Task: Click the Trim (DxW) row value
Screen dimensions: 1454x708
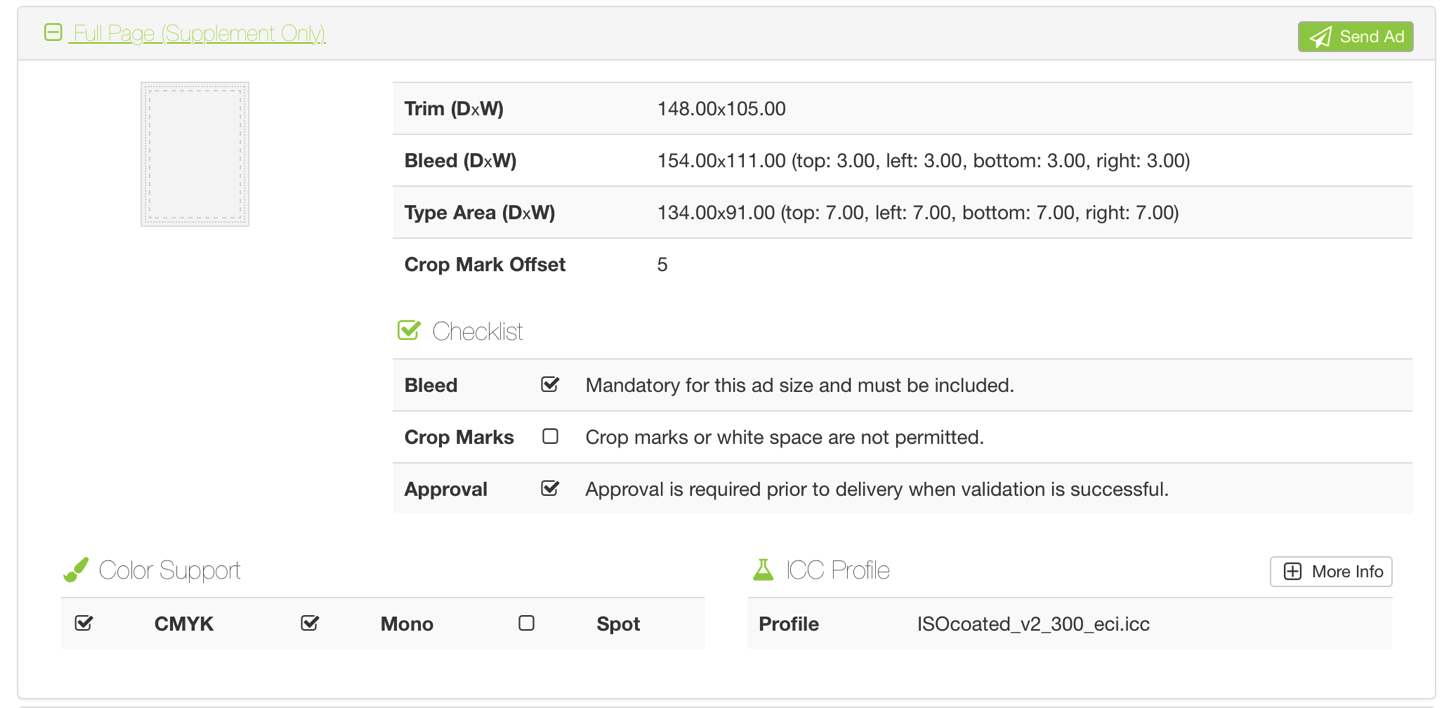Action: coord(721,109)
